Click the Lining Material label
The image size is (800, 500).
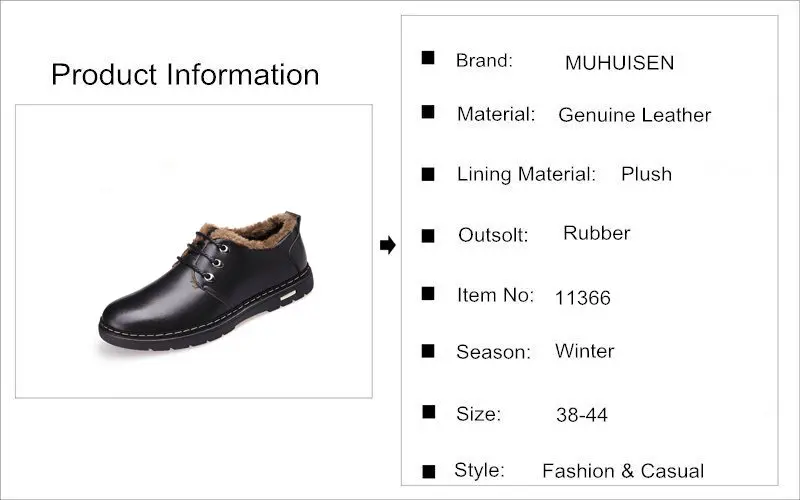click(x=526, y=174)
